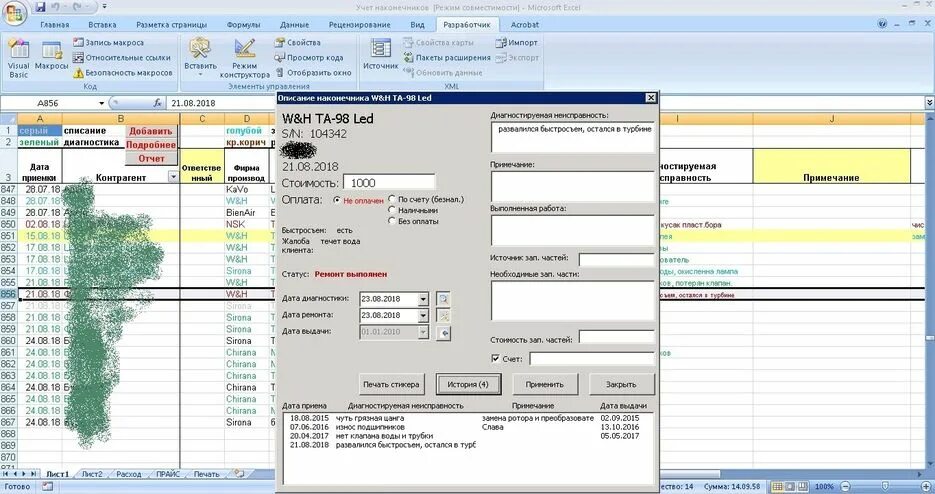935x494 pixels.
Task: Click Просмотр кода in ribbon
Action: [x=308, y=57]
